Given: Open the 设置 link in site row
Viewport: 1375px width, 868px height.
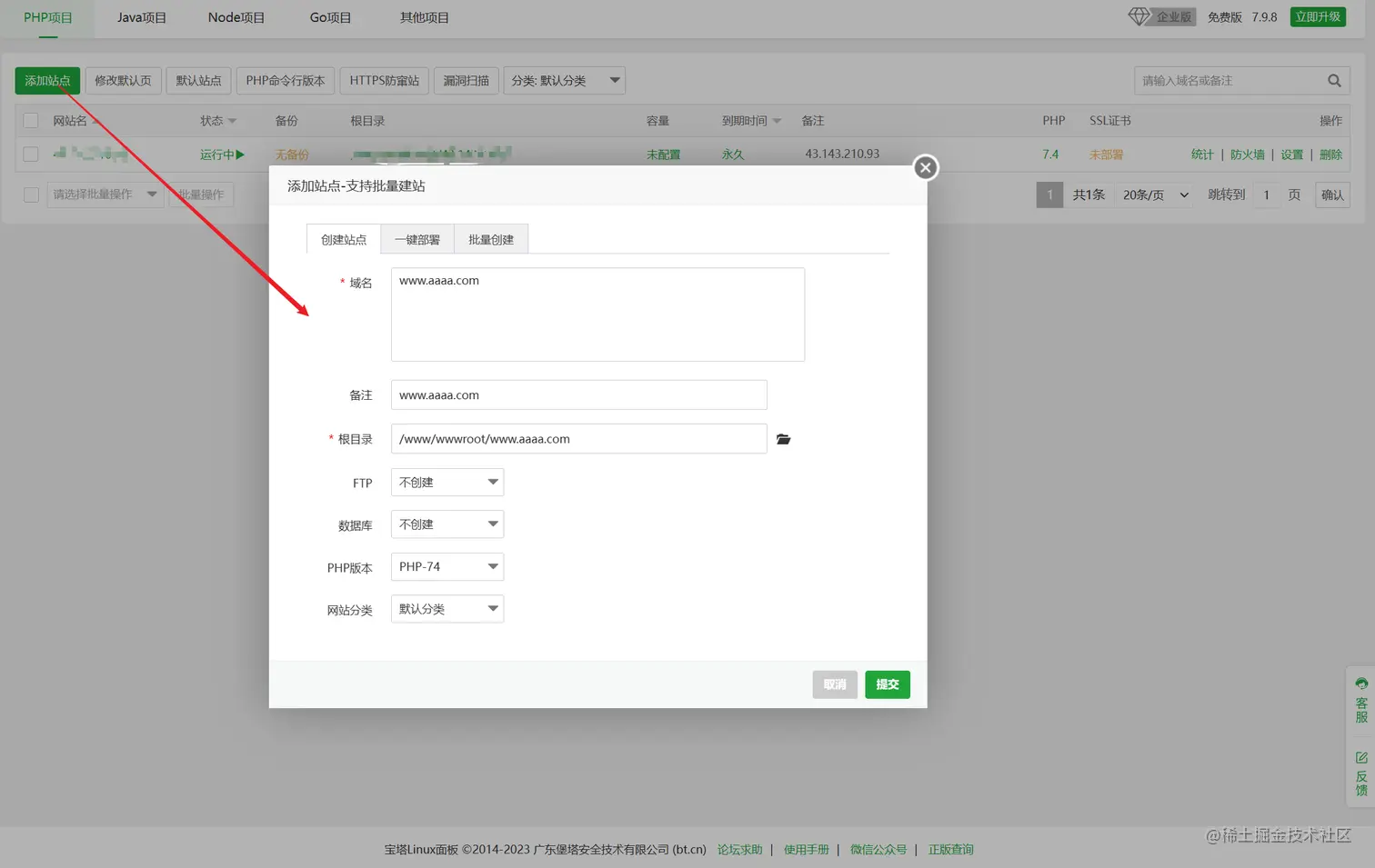Looking at the screenshot, I should click(1292, 155).
